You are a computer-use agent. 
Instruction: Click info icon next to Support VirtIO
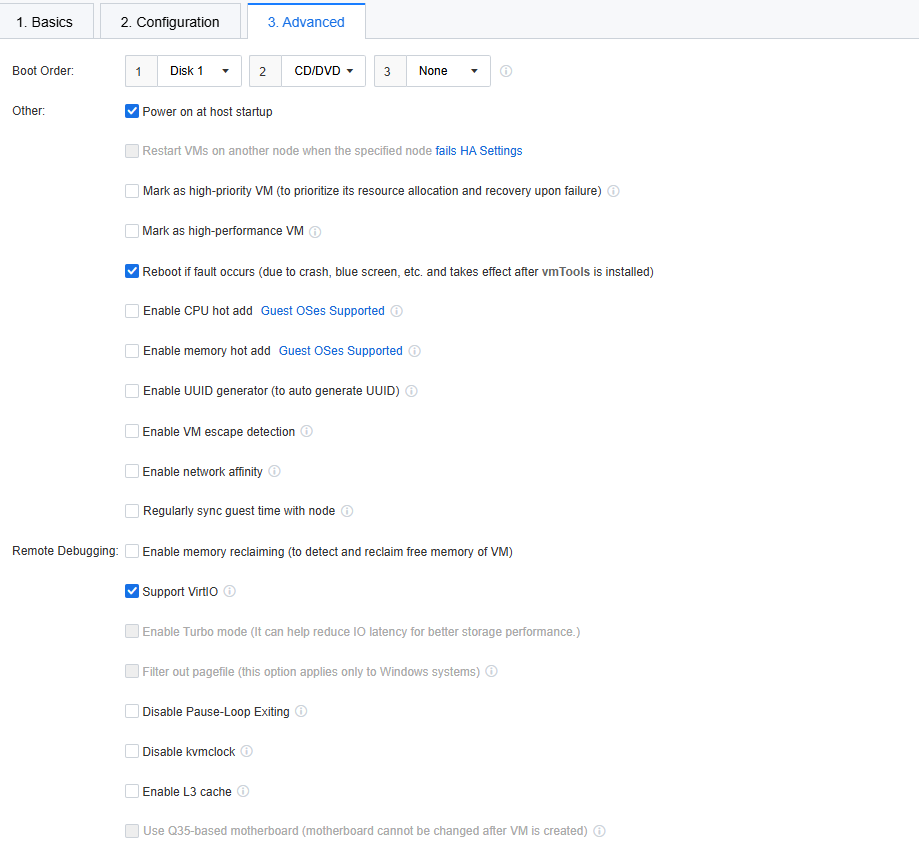coord(230,591)
